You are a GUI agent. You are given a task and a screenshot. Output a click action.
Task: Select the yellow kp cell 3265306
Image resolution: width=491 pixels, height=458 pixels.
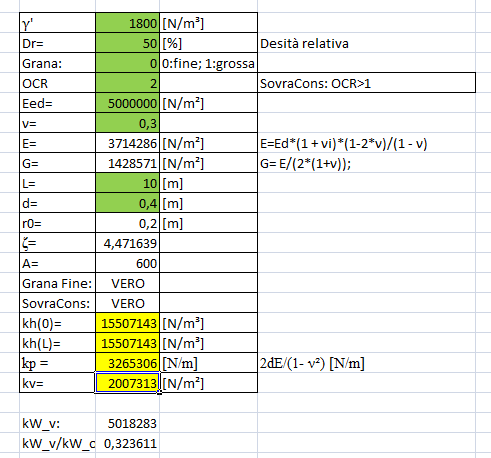127,363
